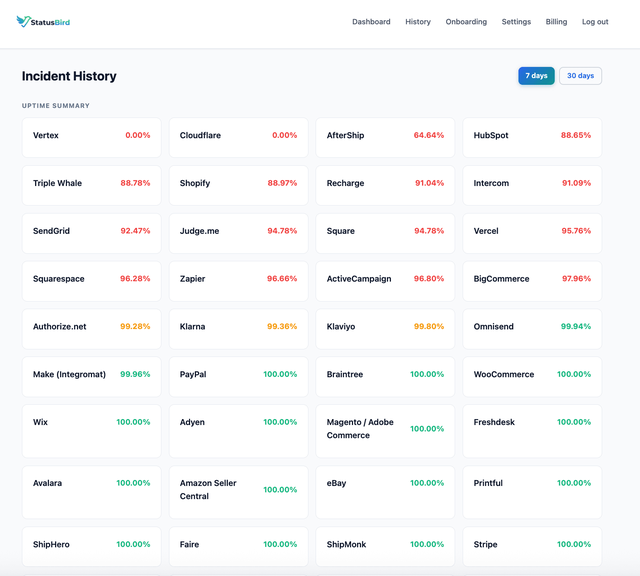Click the PayPal service name
Screen dimensions: 640x576
193,374
